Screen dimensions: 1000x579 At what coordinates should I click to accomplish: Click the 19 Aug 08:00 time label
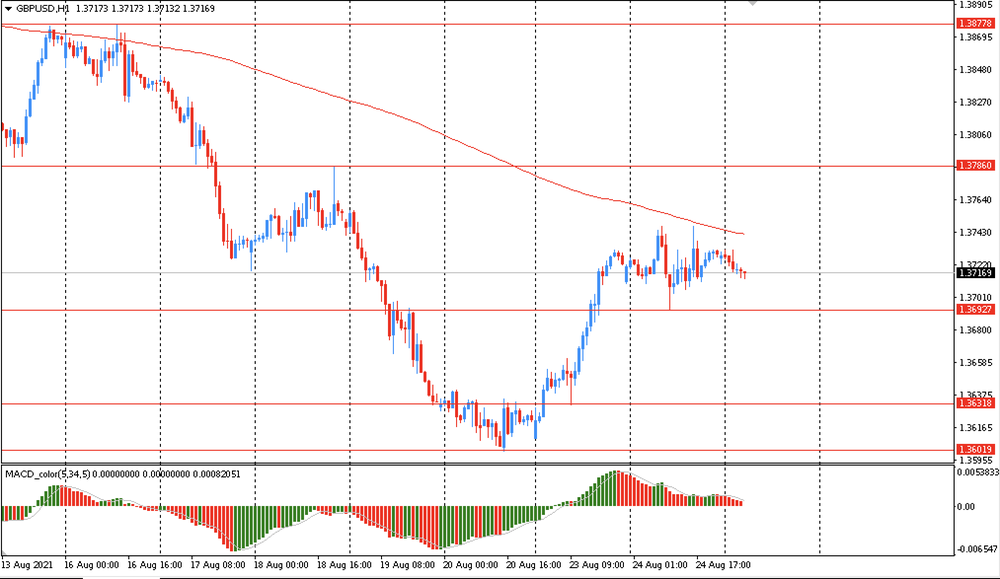407,565
